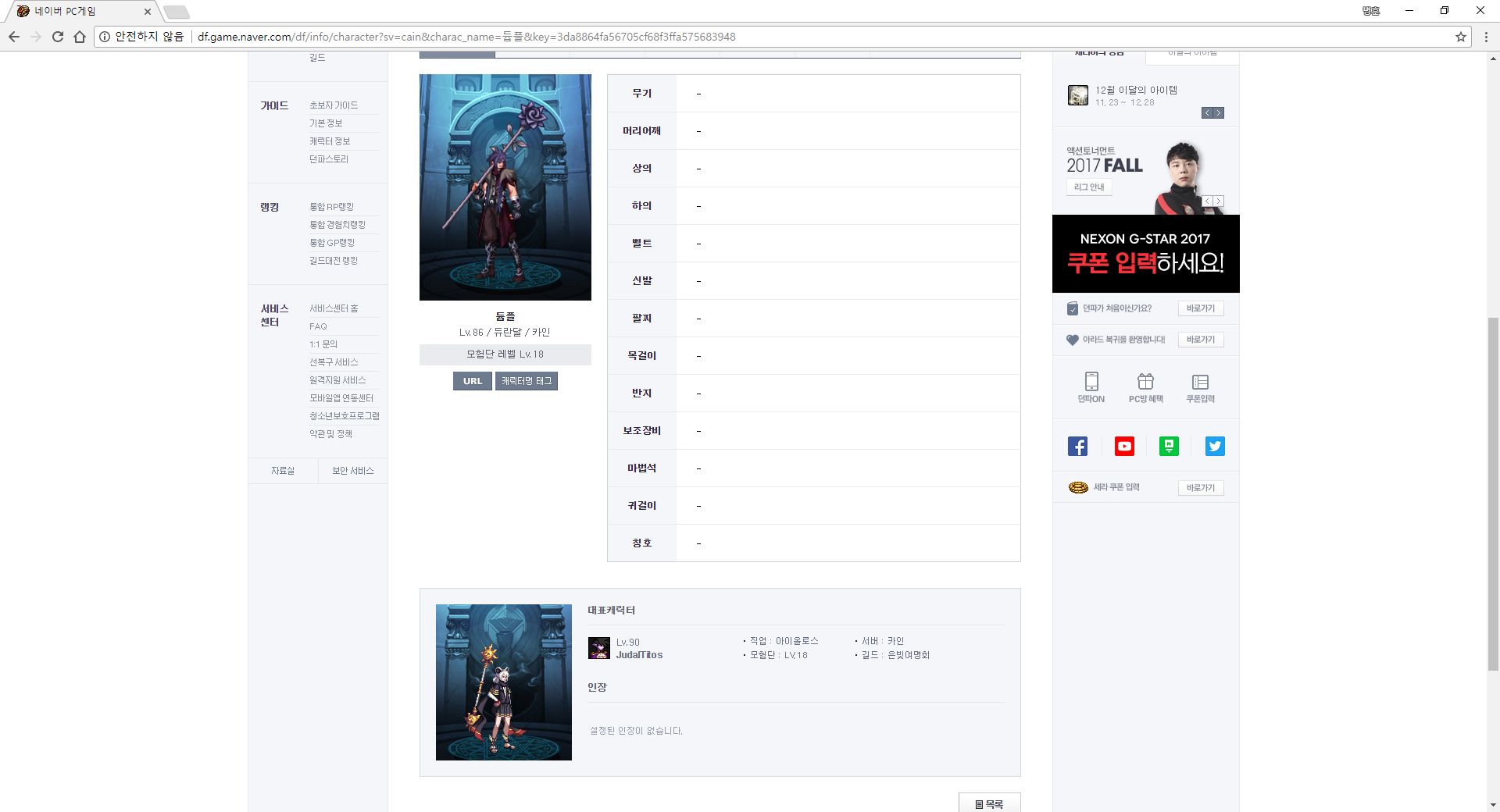Open 청소년보호프로그램 link

(x=345, y=416)
